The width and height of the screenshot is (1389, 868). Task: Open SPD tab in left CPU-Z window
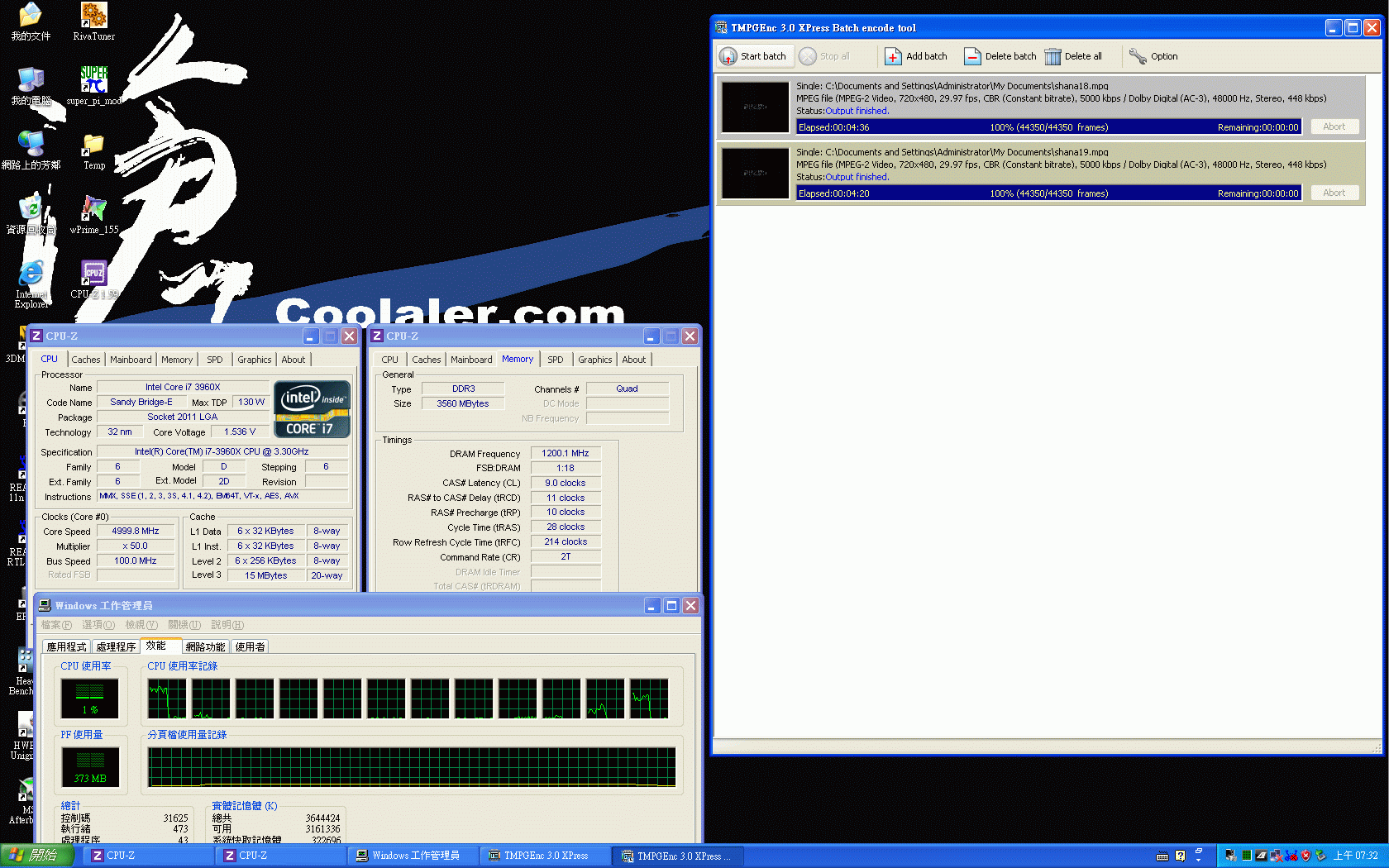coord(215,360)
